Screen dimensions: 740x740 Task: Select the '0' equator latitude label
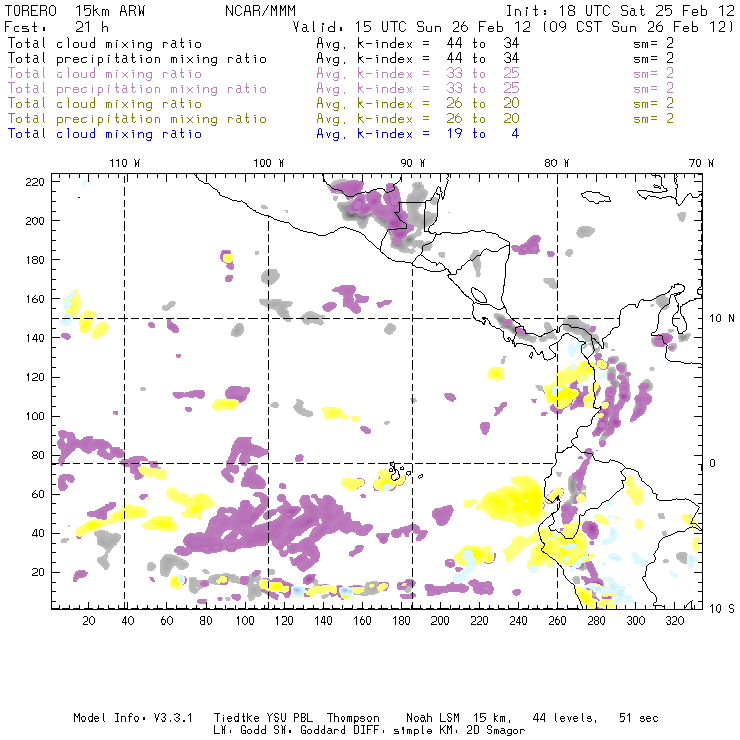coord(713,463)
